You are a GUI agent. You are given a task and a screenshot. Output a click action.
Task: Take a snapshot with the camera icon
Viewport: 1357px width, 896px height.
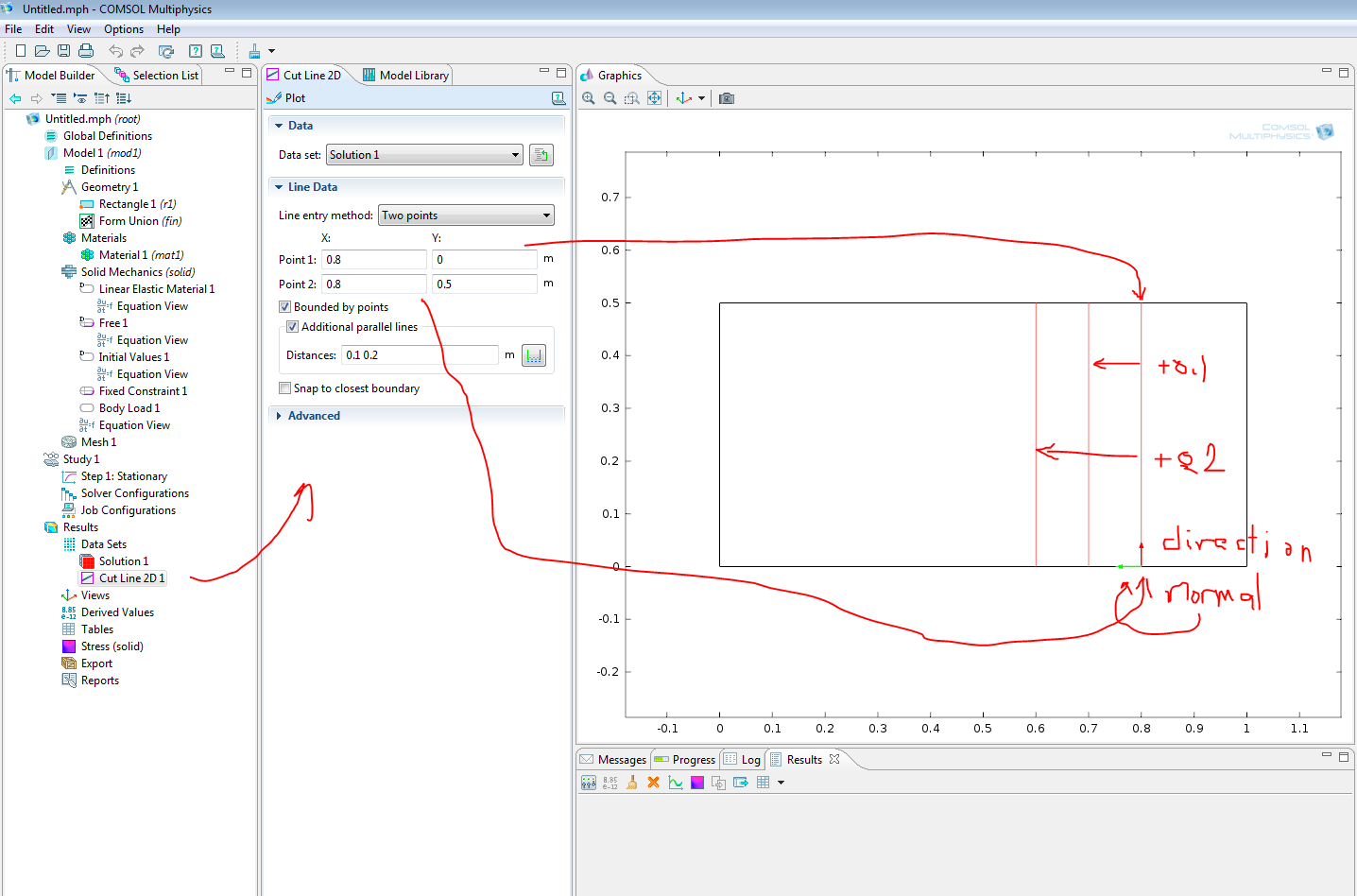coord(727,98)
